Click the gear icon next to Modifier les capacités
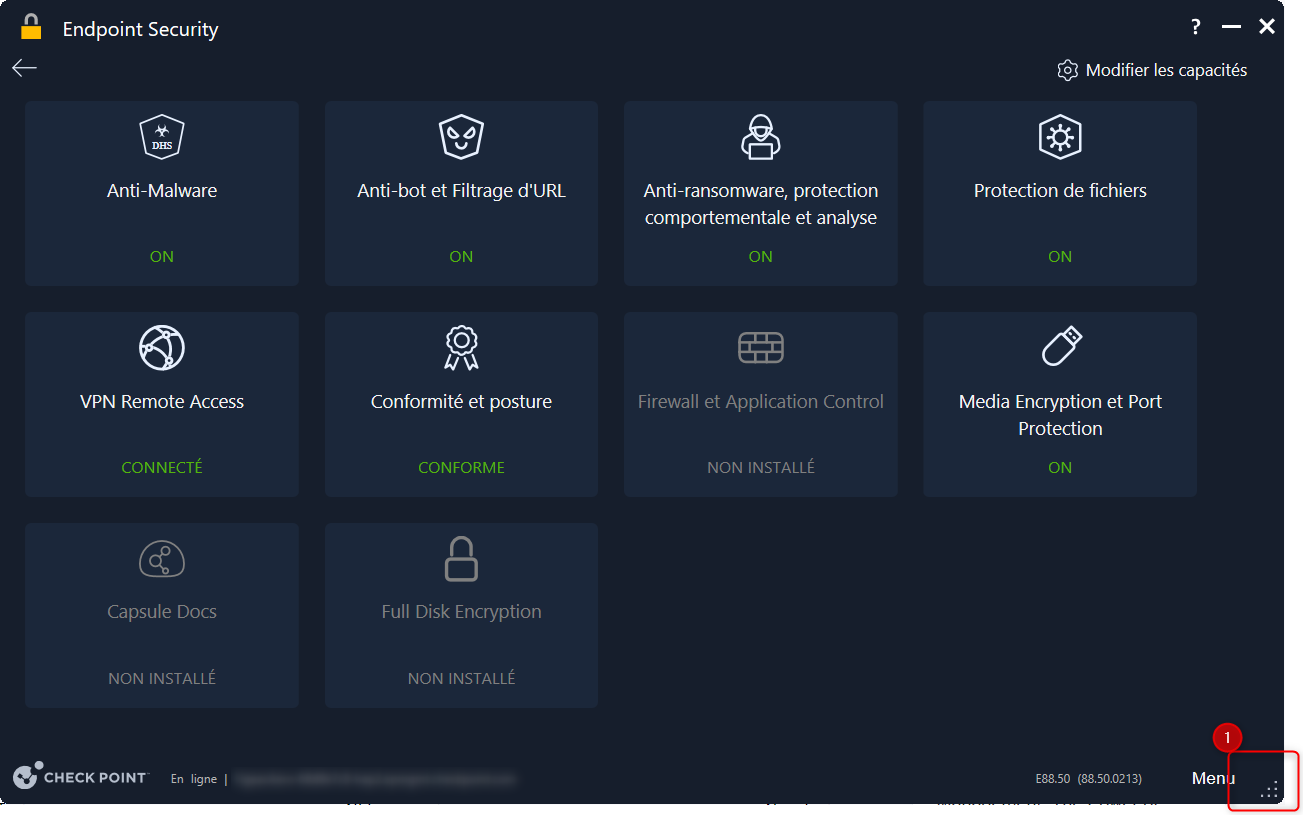 [1068, 70]
